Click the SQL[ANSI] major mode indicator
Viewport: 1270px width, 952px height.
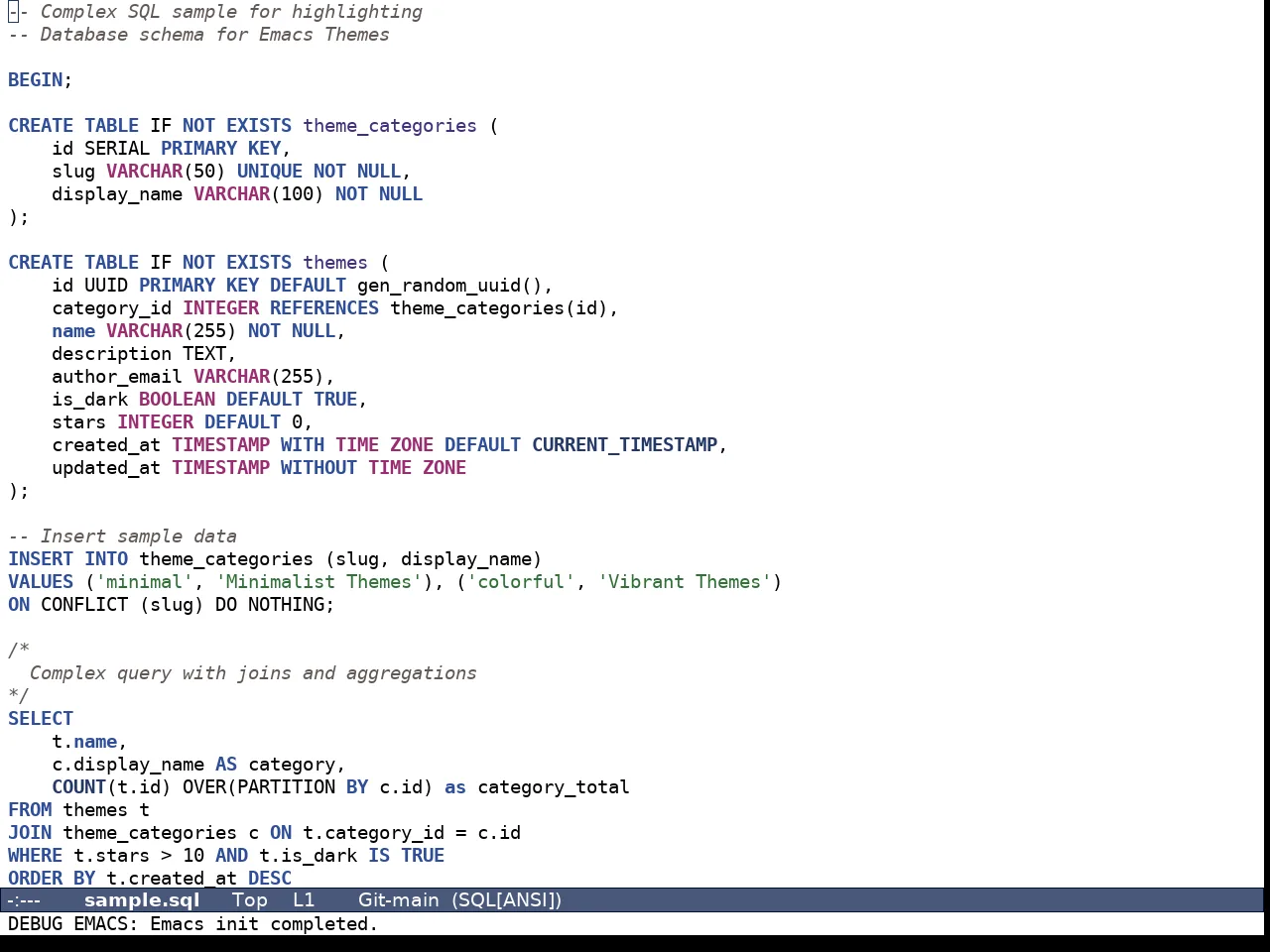(x=507, y=900)
